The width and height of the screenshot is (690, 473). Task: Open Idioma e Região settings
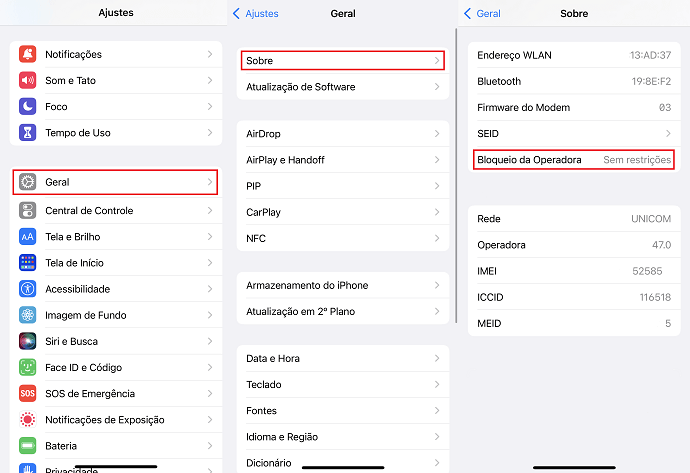pyautogui.click(x=343, y=437)
